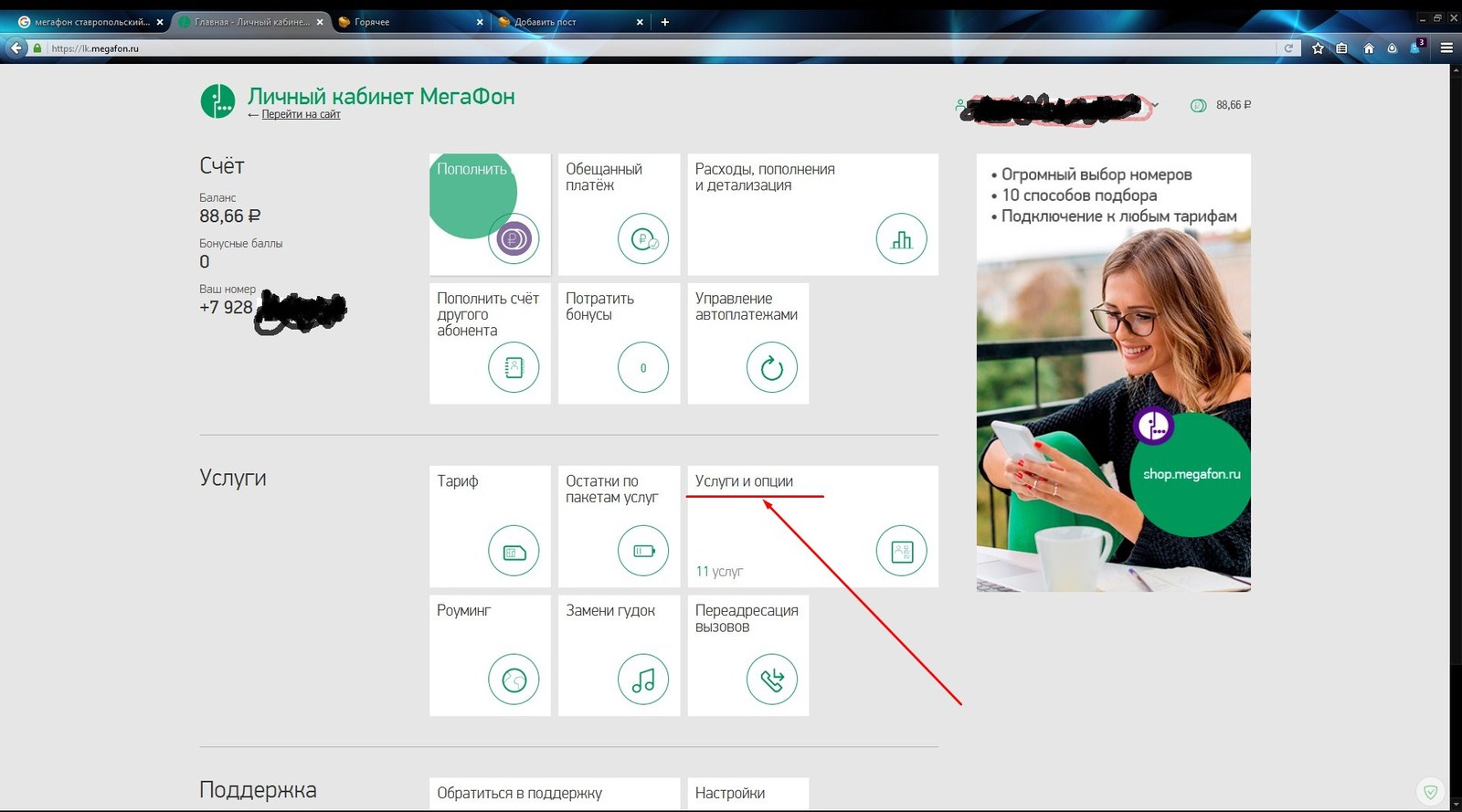
Task: Click the browser address bar
Action: [x=658, y=48]
